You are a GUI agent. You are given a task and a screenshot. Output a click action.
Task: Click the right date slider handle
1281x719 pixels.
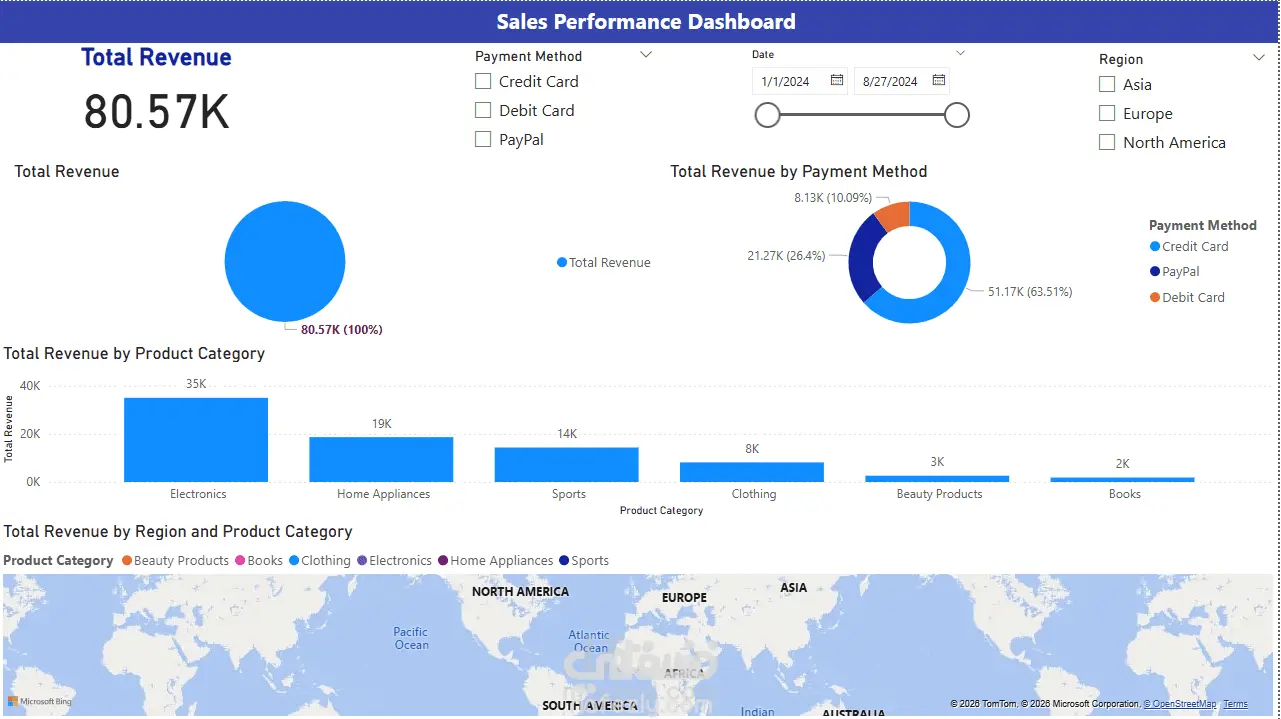(x=957, y=115)
